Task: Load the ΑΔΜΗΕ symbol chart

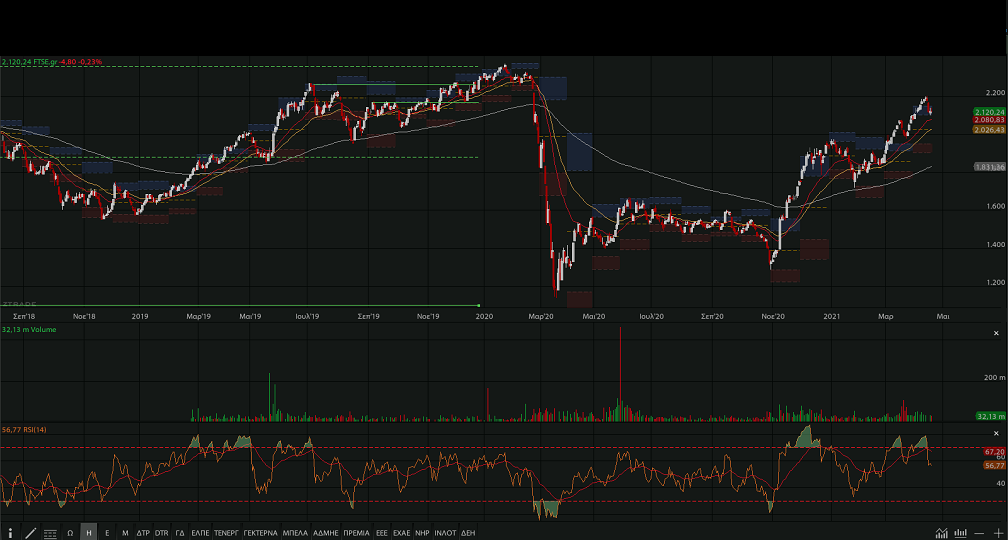Action: point(326,533)
